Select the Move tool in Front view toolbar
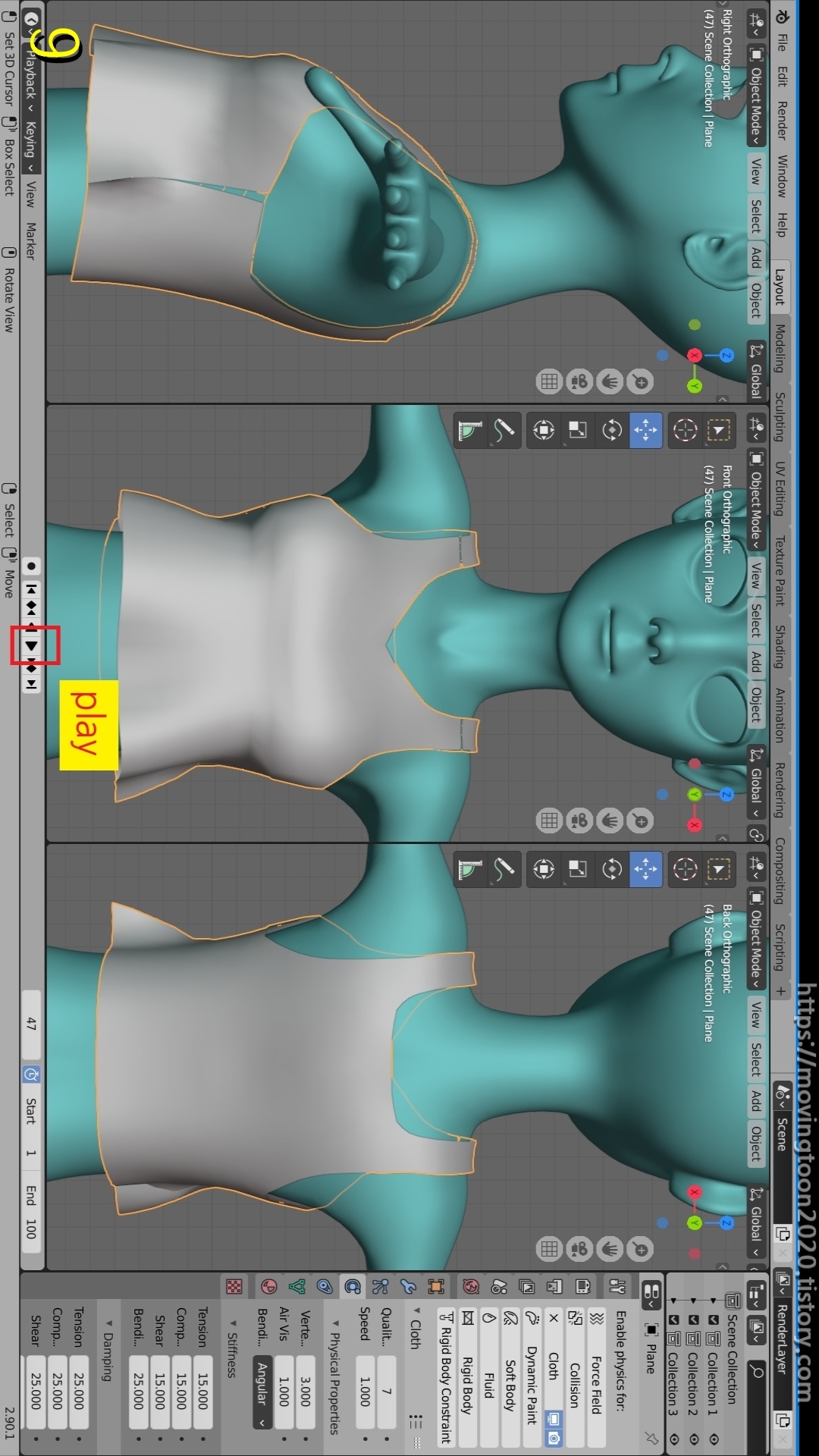This screenshot has height=1456, width=819. tap(645, 430)
